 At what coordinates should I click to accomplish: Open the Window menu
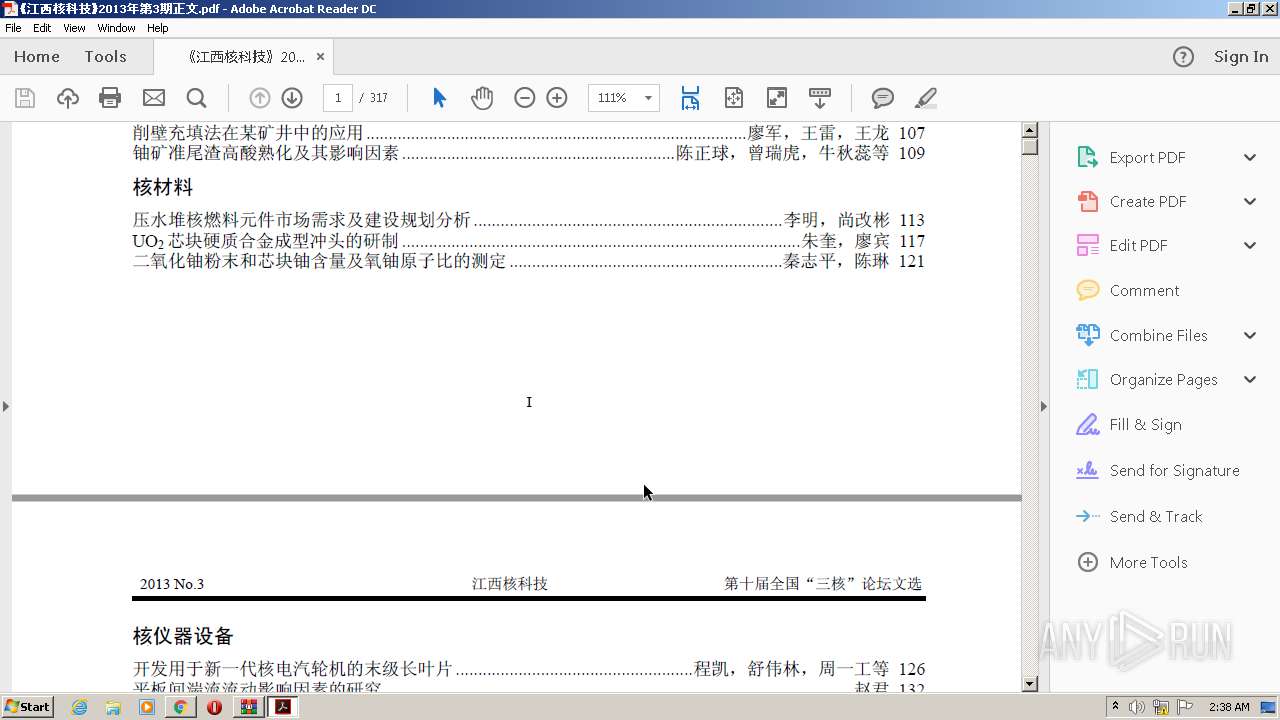tap(116, 28)
